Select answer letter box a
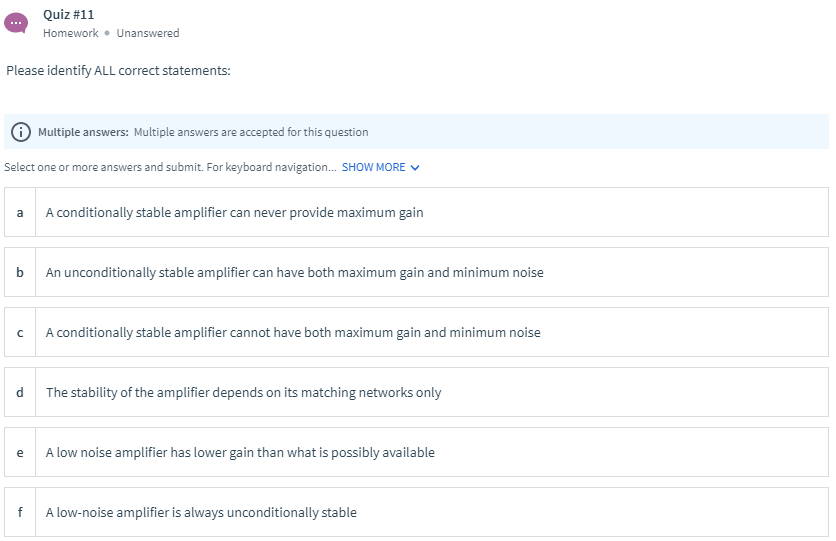Image resolution: width=836 pixels, height=541 pixels. point(20,213)
